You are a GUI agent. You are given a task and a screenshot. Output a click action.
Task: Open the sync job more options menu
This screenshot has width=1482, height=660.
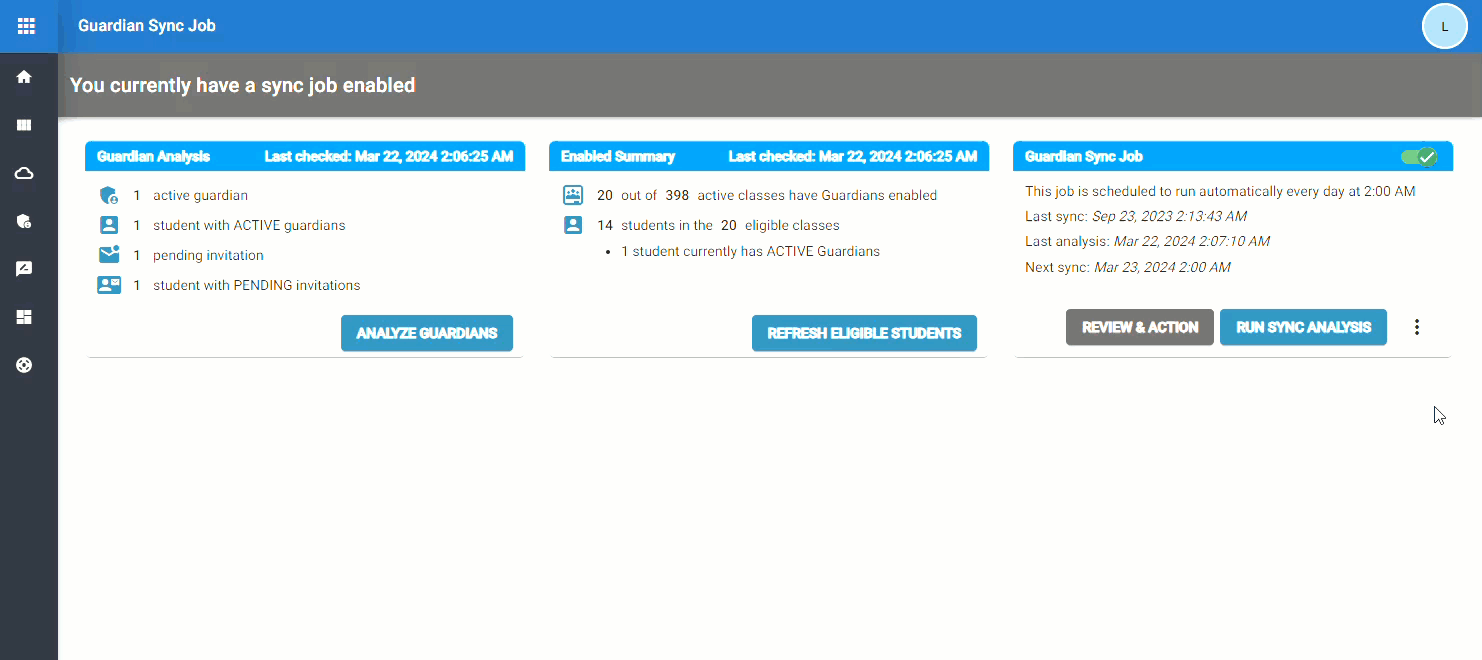coord(1416,327)
